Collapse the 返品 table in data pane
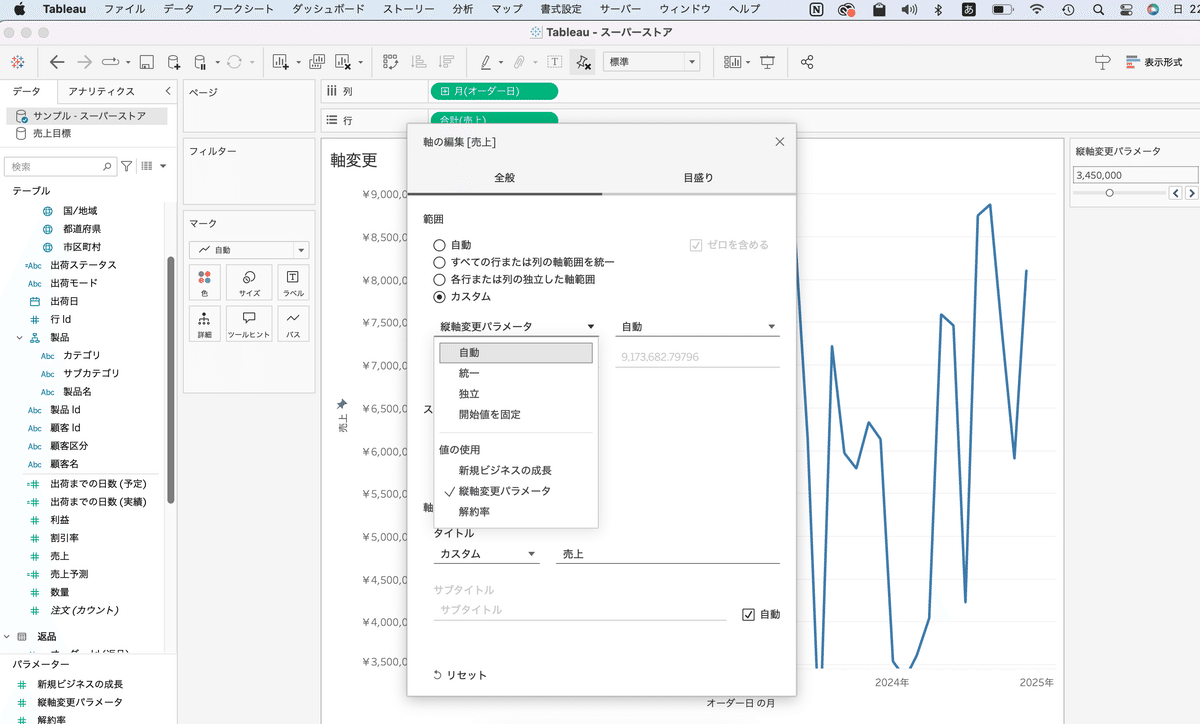 pyautogui.click(x=7, y=636)
